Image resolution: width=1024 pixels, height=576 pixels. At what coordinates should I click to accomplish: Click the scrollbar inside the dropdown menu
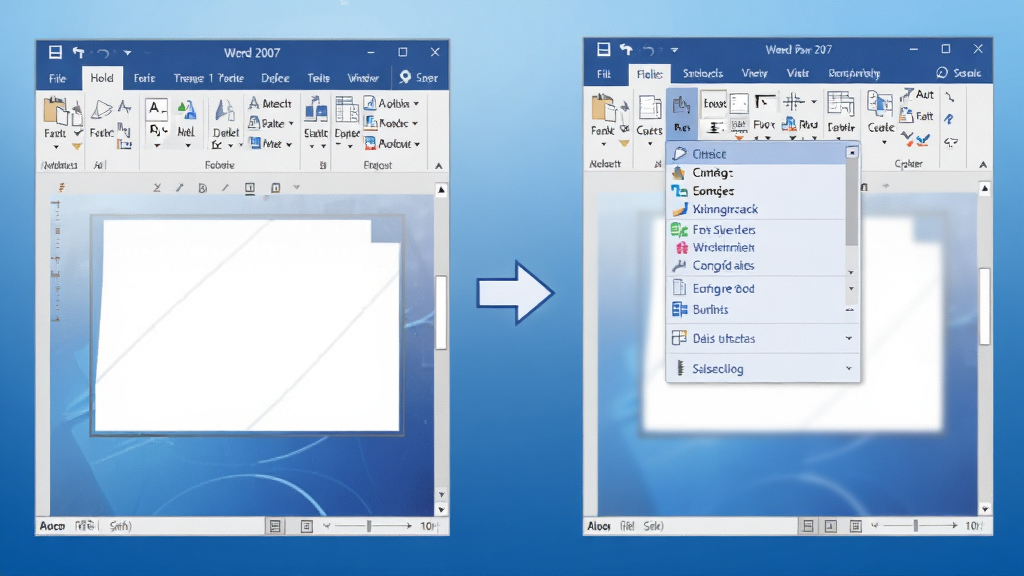(852, 202)
